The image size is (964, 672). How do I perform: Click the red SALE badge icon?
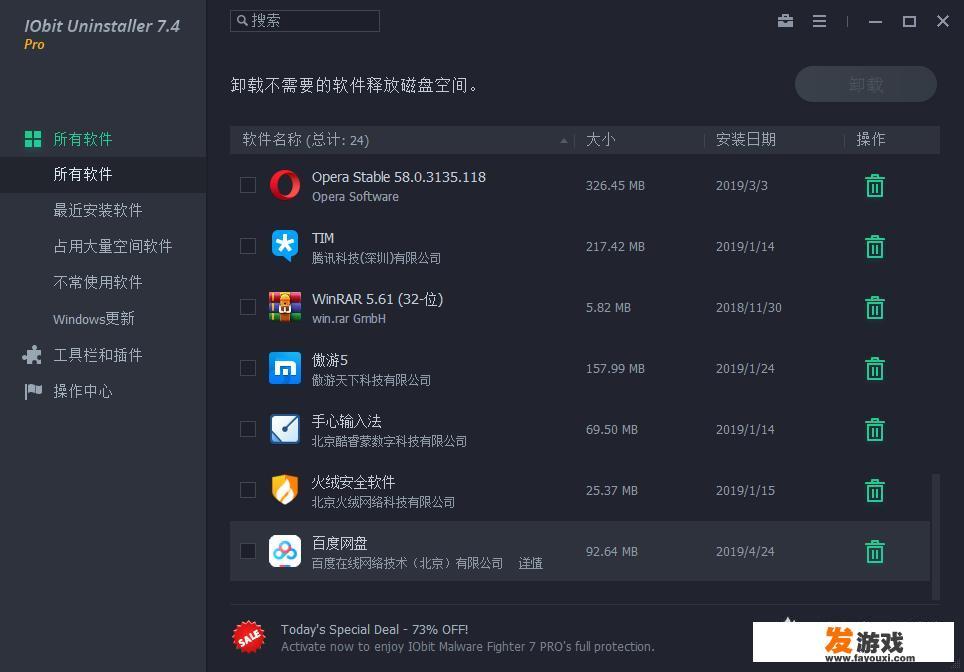pyautogui.click(x=249, y=638)
